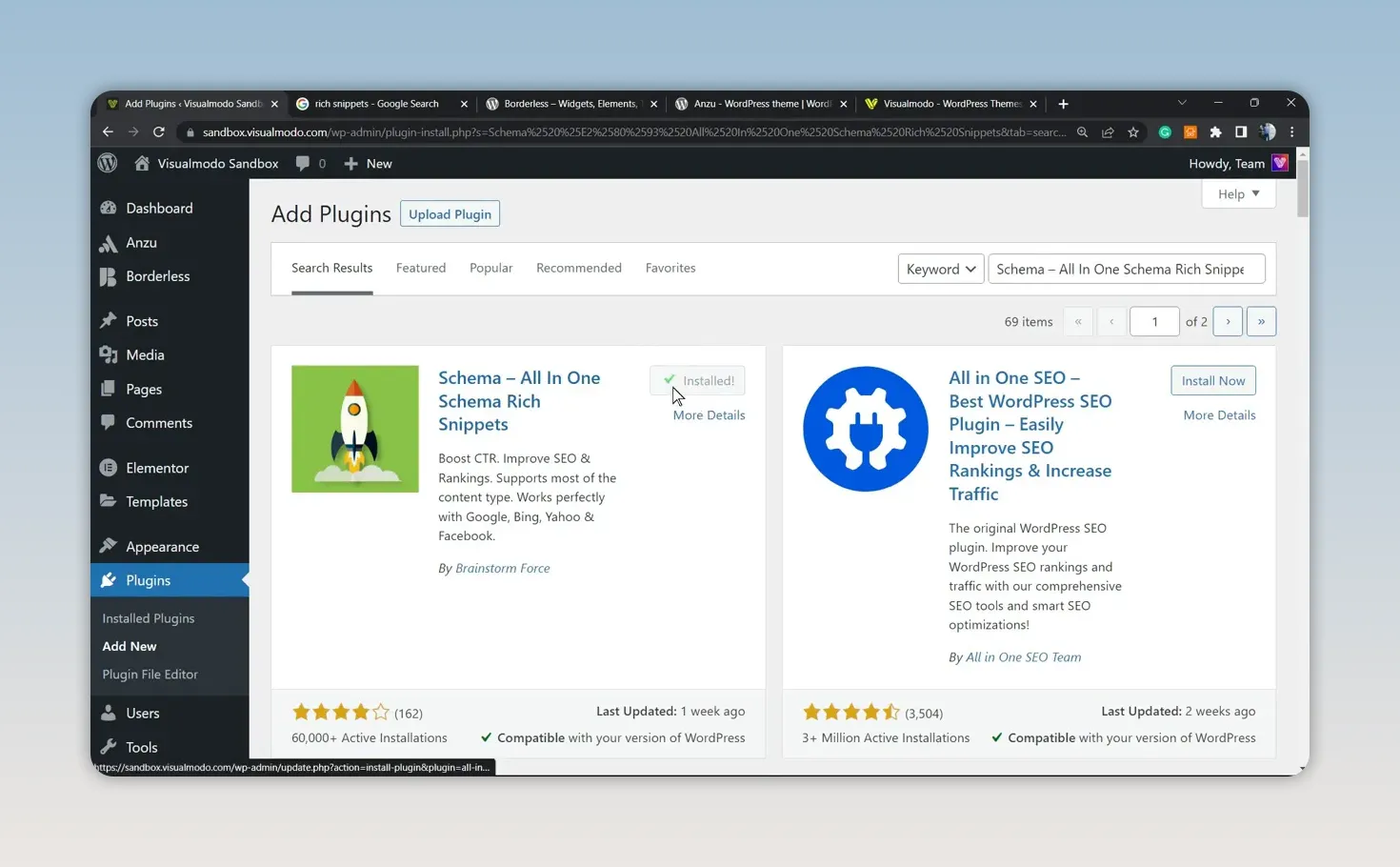This screenshot has height=867, width=1400.
Task: Open All in One SEO plugin title link
Action: pyautogui.click(x=1030, y=435)
